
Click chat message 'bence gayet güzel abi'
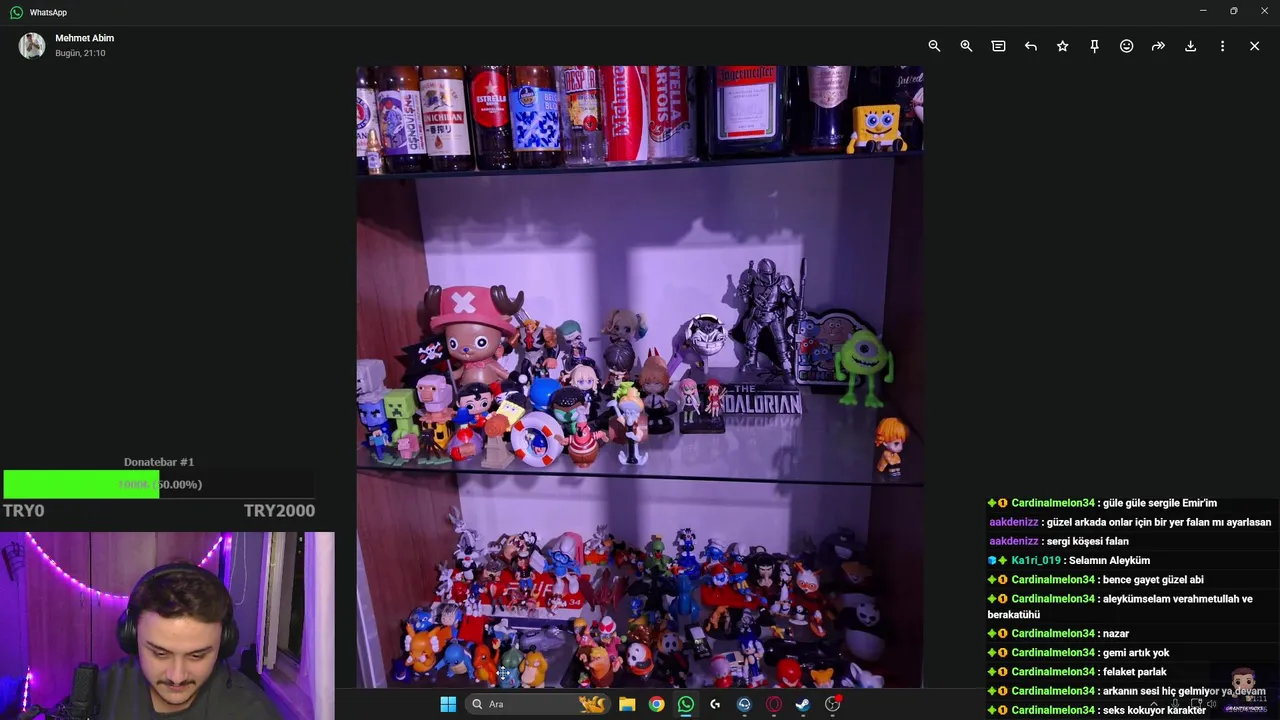(x=1153, y=580)
